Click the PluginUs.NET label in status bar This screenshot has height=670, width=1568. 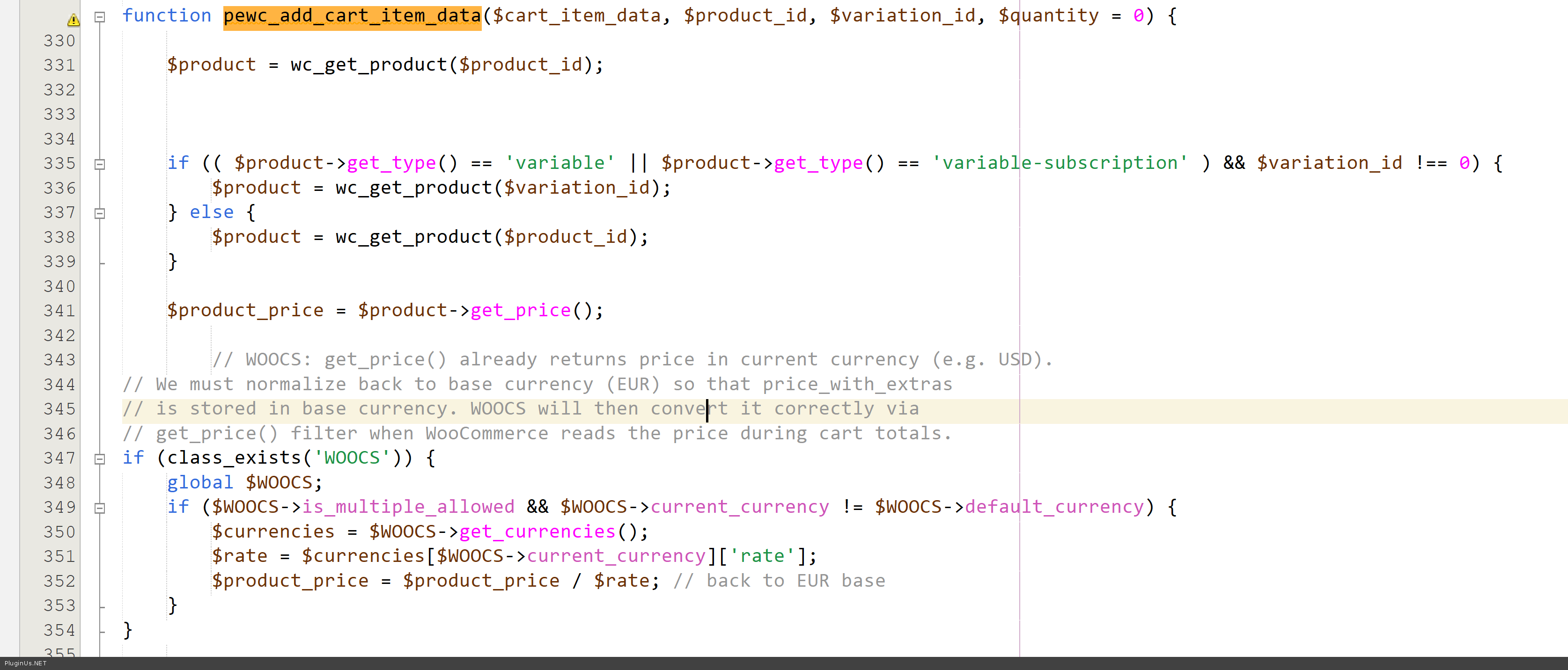point(25,663)
